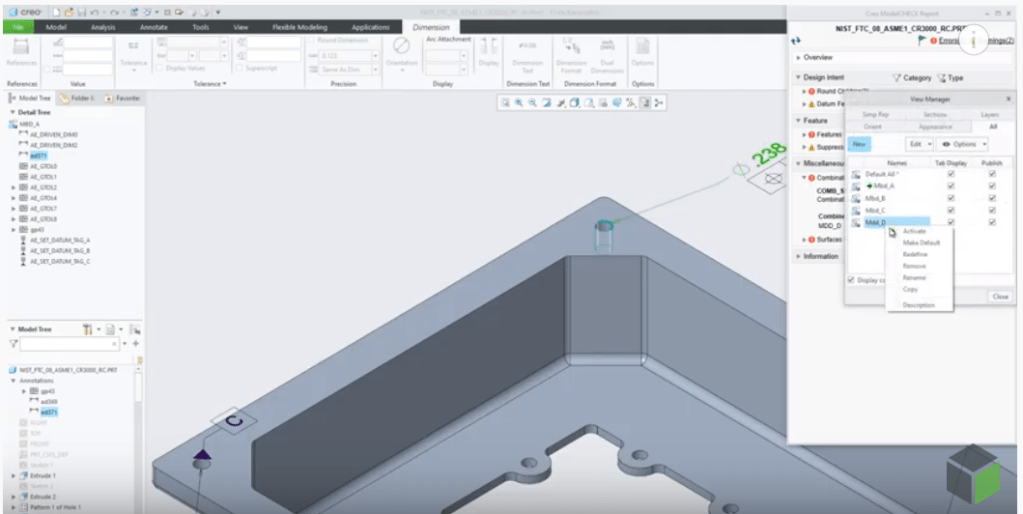The width and height of the screenshot is (1023, 514).
Task: Open the Edit dropdown in View Manager
Action: [920, 144]
